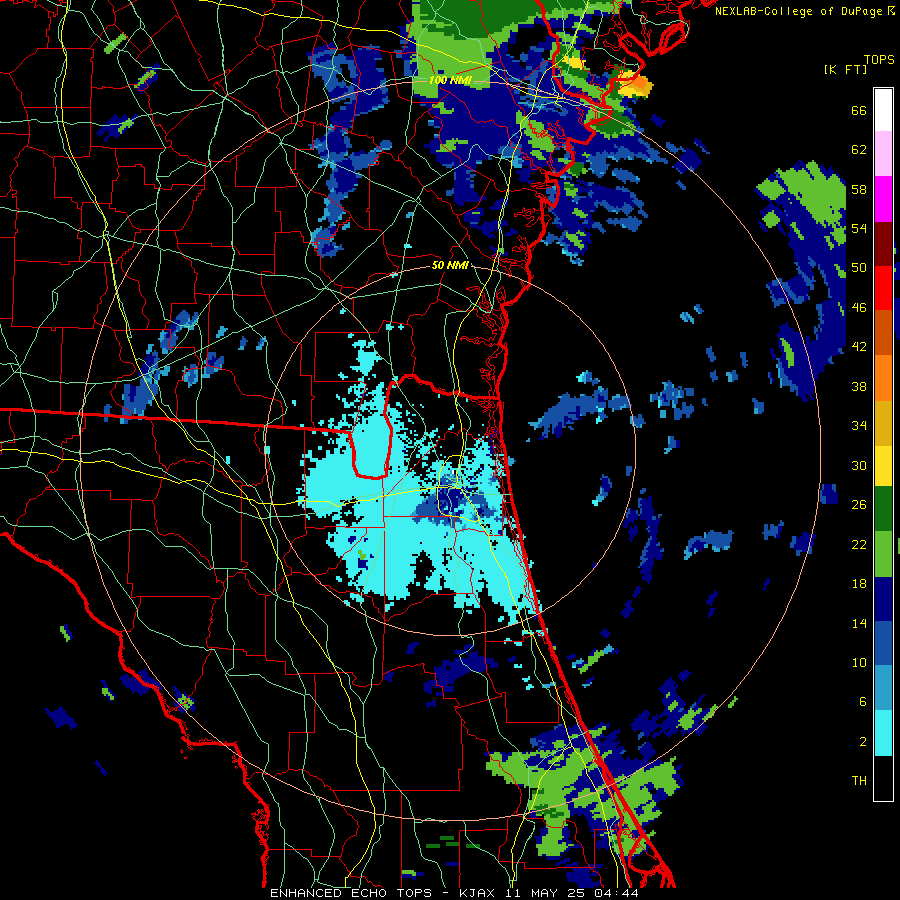Viewport: 900px width, 900px height.
Task: Click the "46" legend value
Action: tap(859, 308)
